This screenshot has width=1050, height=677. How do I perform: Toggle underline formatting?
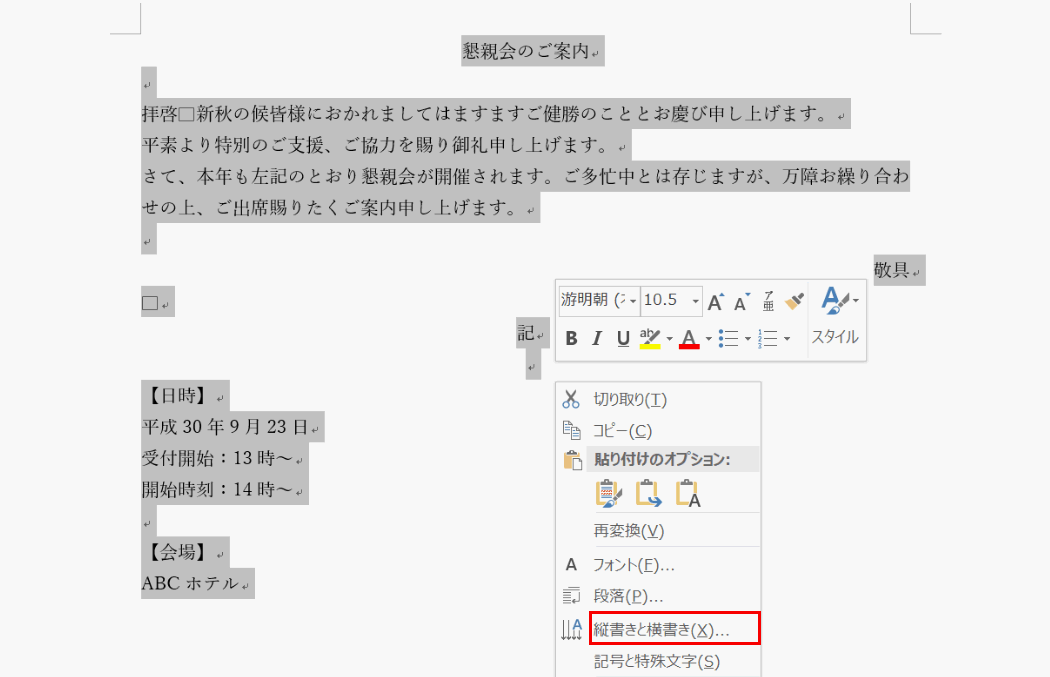pos(621,338)
